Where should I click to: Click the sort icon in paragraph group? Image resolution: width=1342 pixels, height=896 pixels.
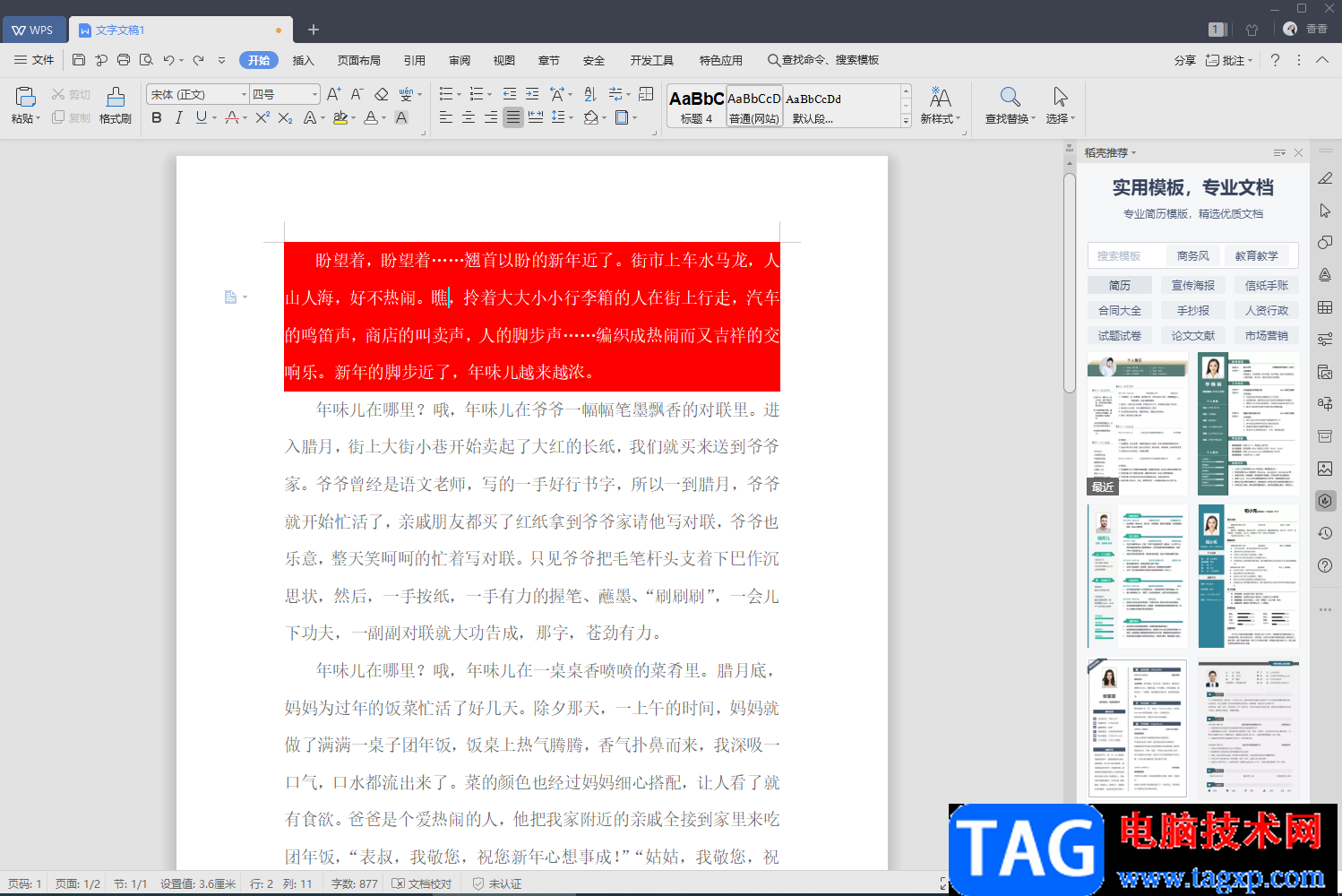click(x=589, y=94)
